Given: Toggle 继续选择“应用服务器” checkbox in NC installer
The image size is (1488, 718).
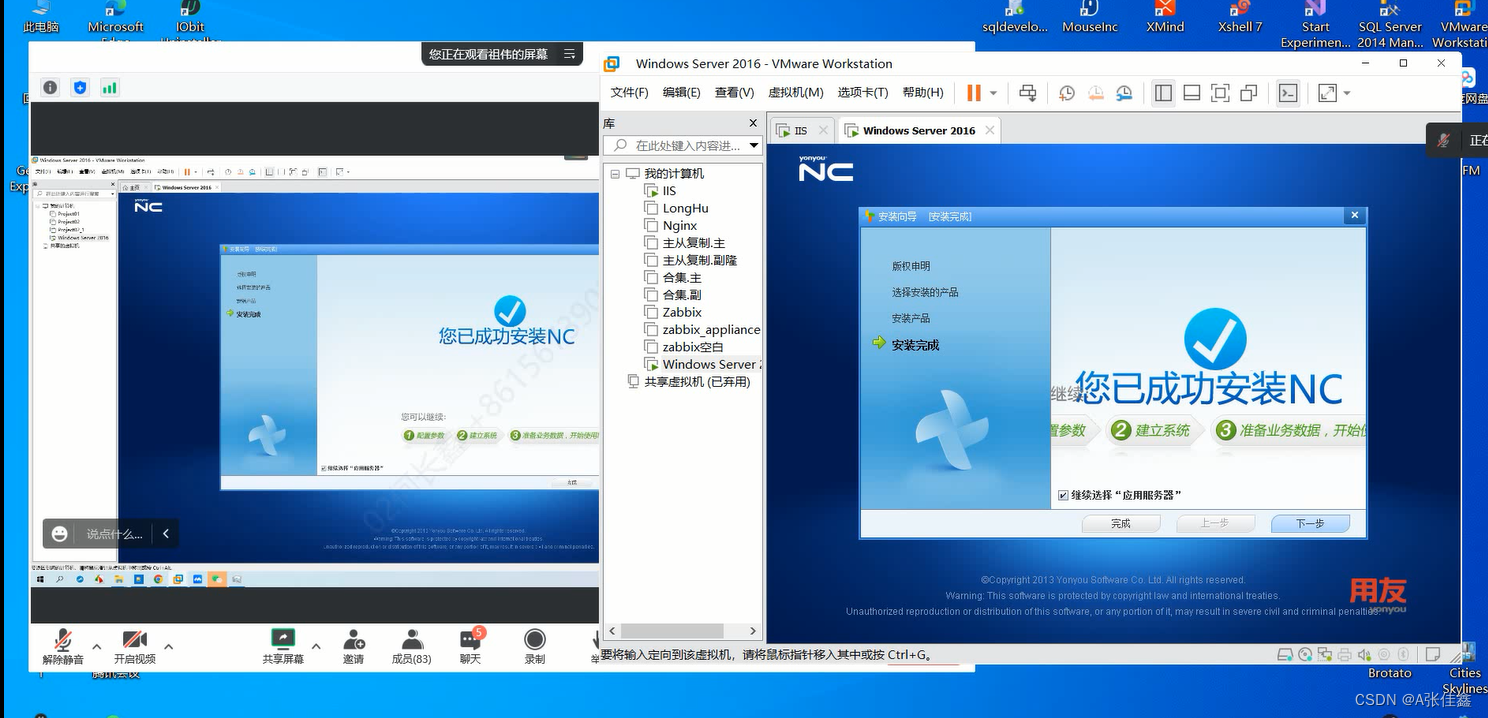Looking at the screenshot, I should click(1063, 495).
